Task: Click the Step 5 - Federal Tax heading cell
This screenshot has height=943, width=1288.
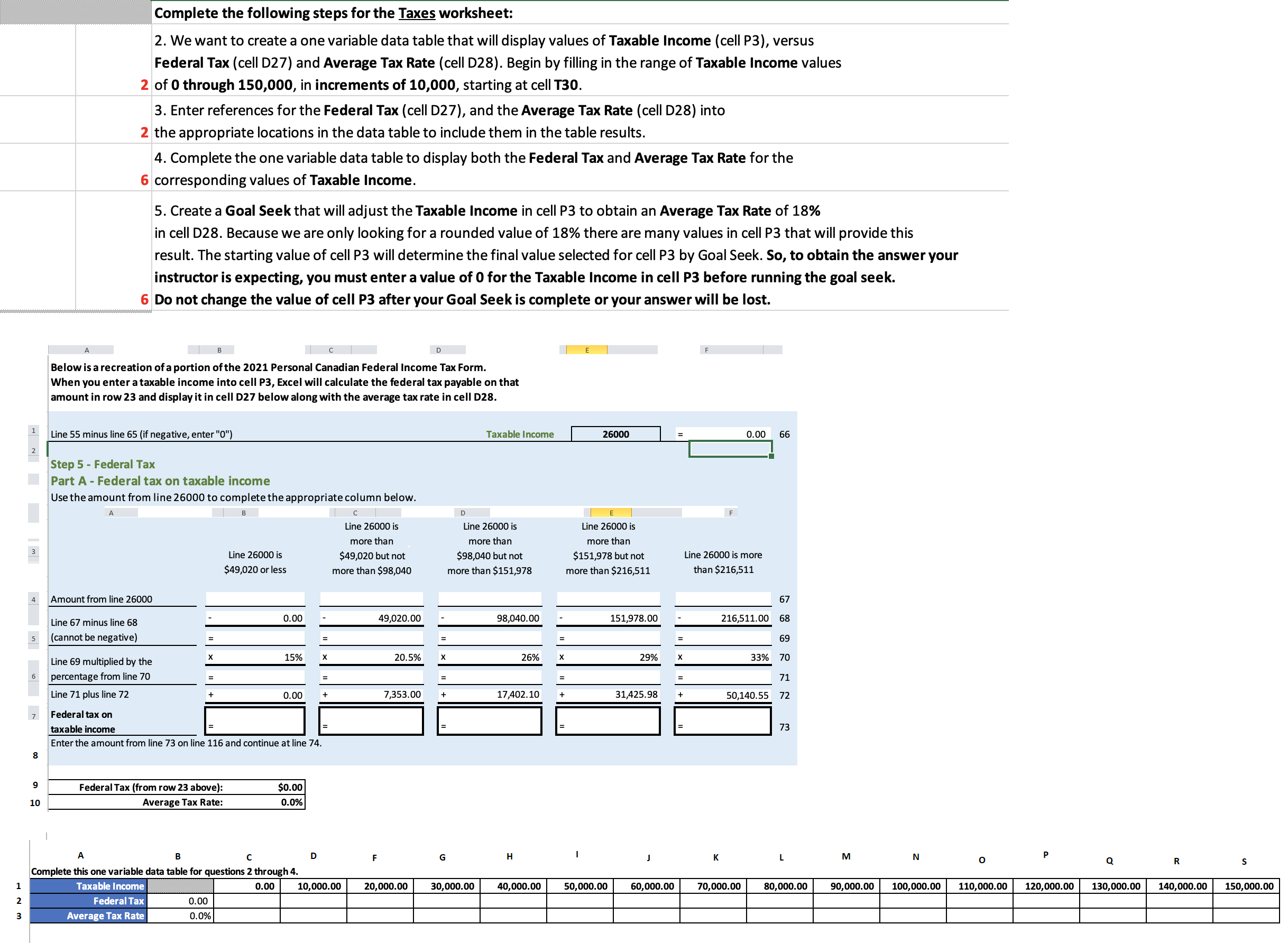Action: point(102,464)
